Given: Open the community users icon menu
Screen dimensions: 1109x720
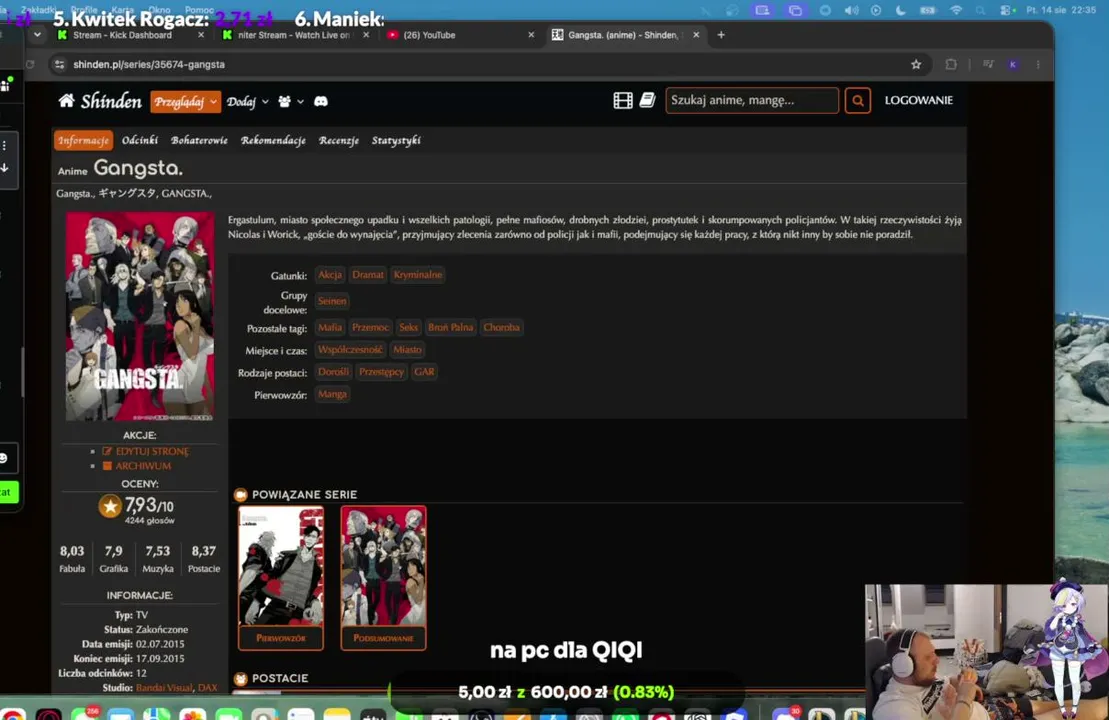Looking at the screenshot, I should [290, 102].
